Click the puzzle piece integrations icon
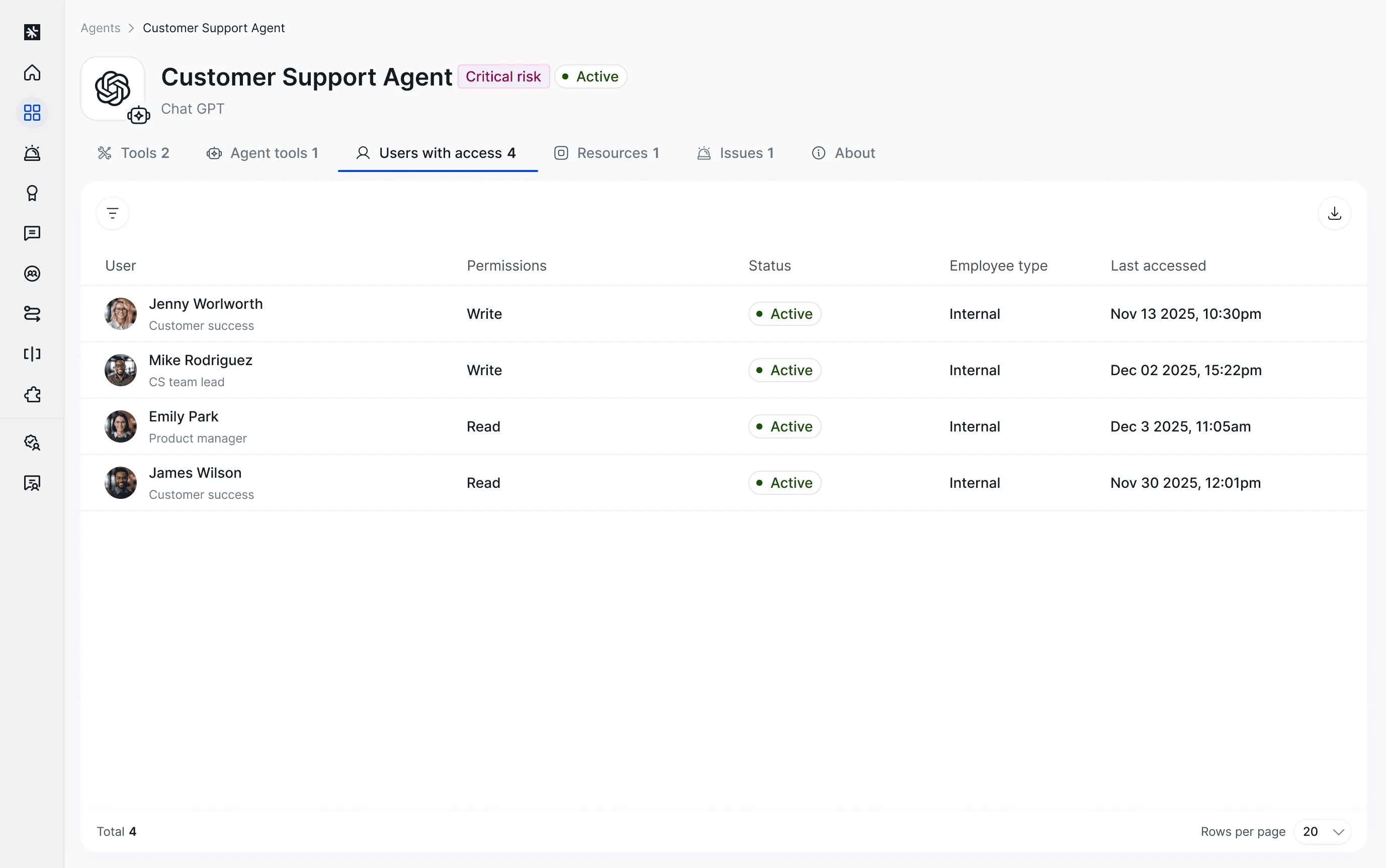This screenshot has height=868, width=1386. coord(32,394)
